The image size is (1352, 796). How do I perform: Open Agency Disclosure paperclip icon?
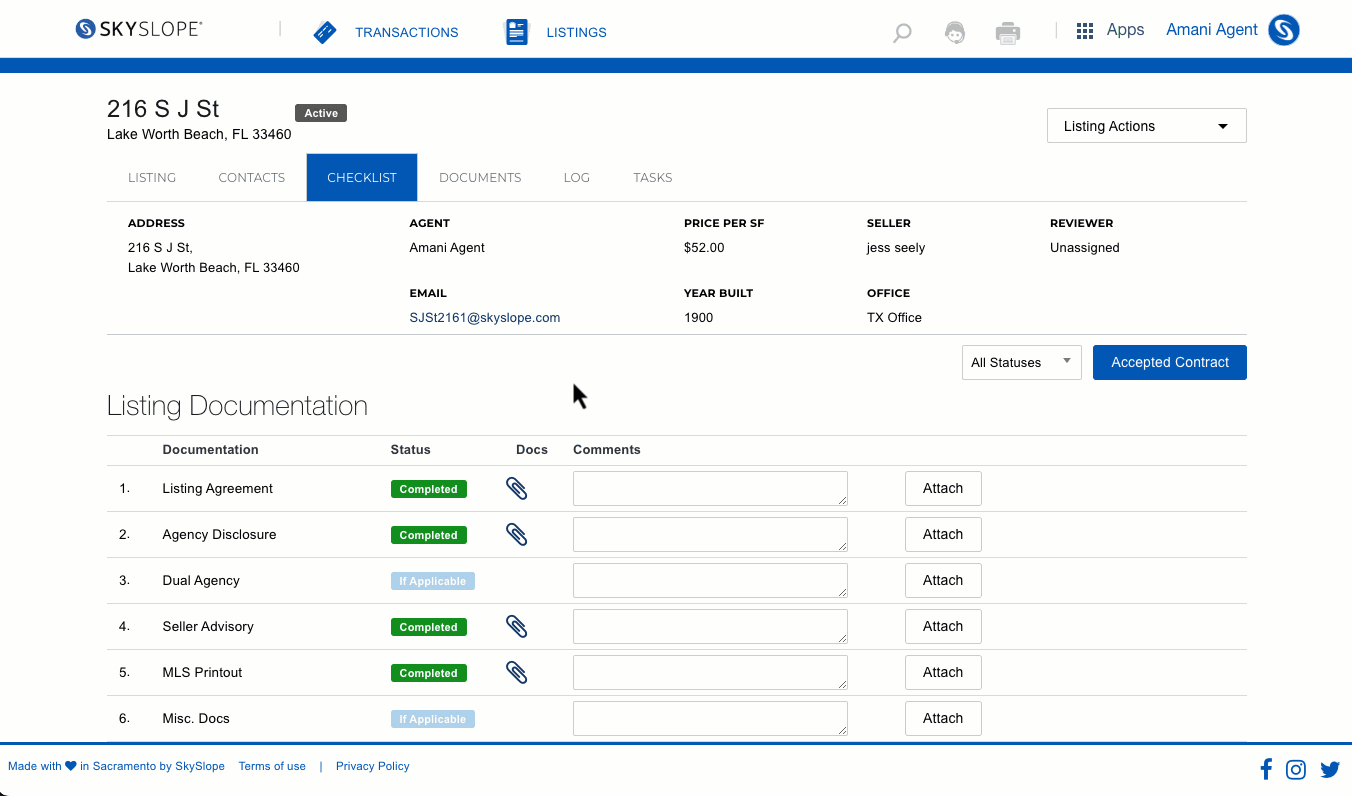516,534
